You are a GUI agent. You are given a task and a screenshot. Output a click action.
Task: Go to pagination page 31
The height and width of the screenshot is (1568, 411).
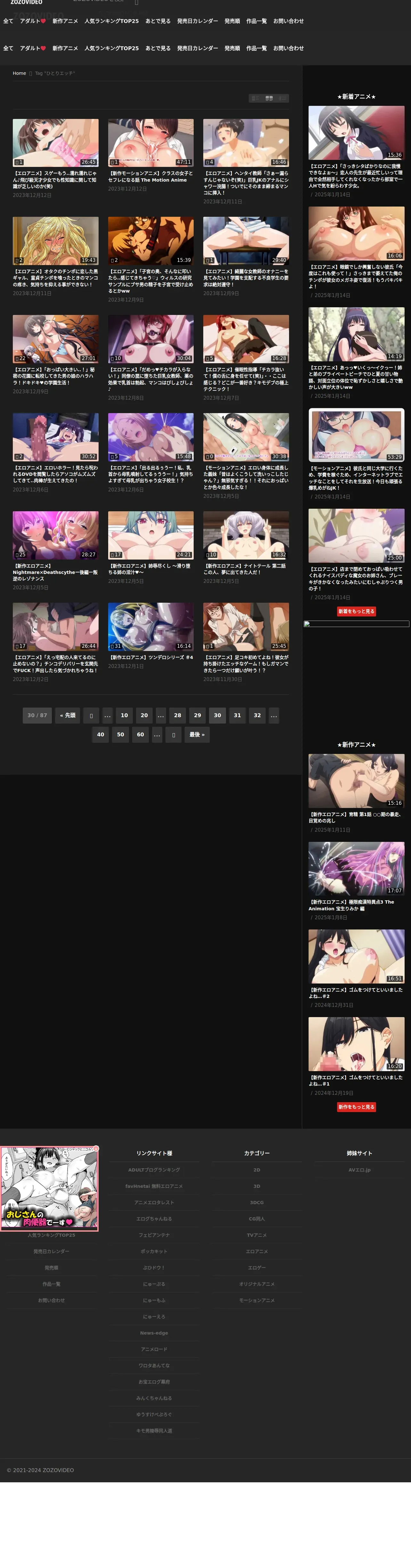(x=237, y=715)
